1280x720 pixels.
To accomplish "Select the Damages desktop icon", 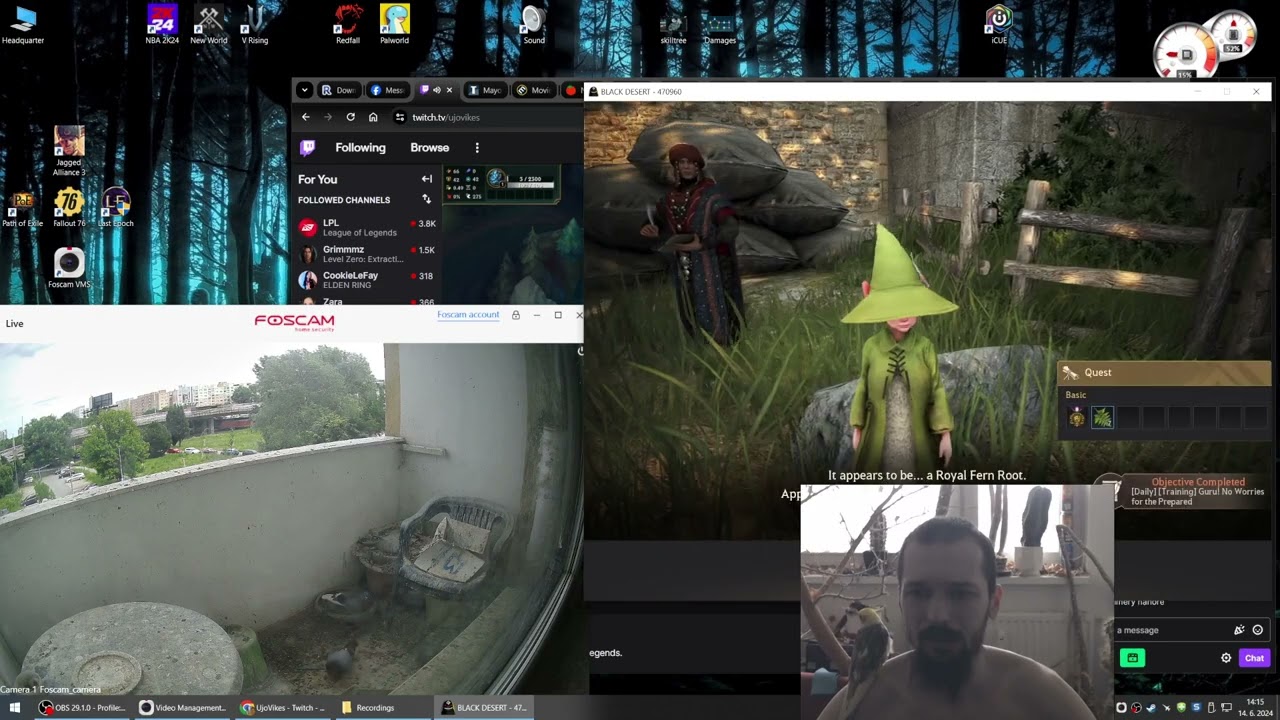I will (720, 28).
